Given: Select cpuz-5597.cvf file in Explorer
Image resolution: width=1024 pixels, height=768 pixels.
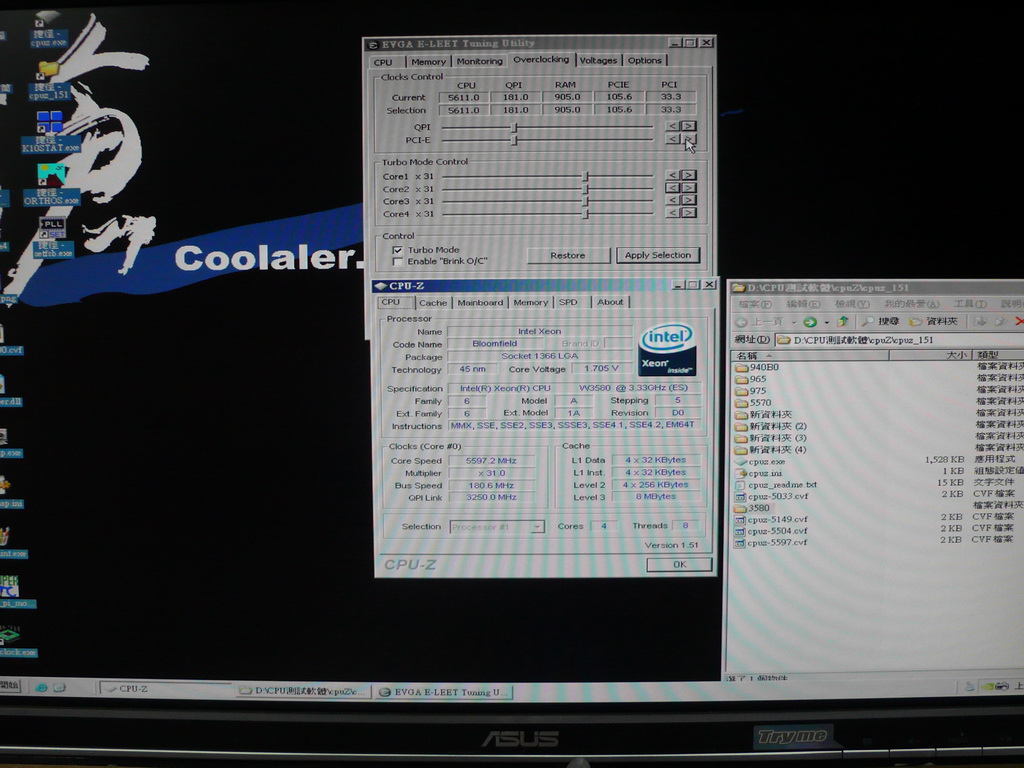Looking at the screenshot, I should coord(771,543).
